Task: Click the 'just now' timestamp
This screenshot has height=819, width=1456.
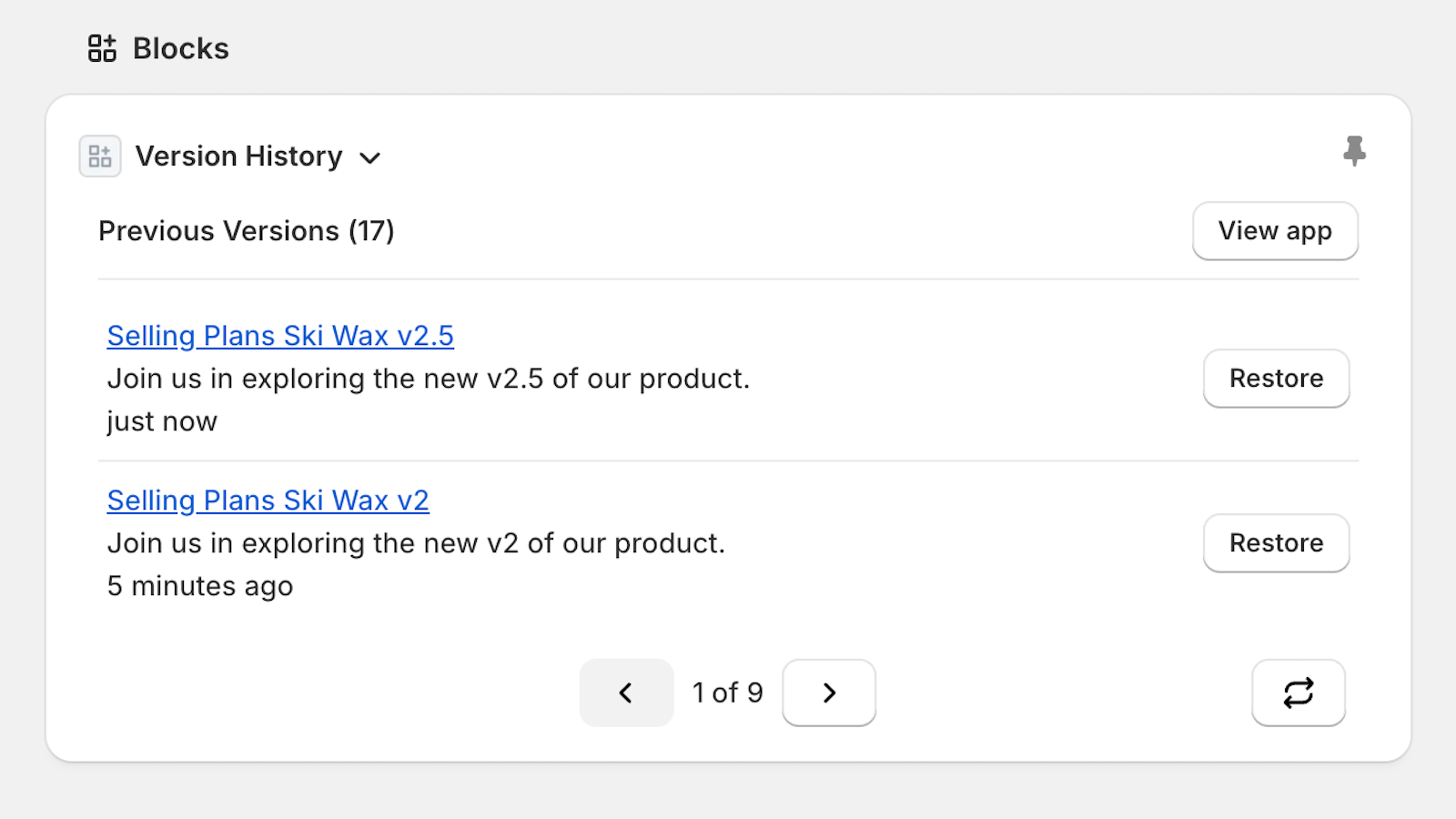Action: click(x=162, y=421)
